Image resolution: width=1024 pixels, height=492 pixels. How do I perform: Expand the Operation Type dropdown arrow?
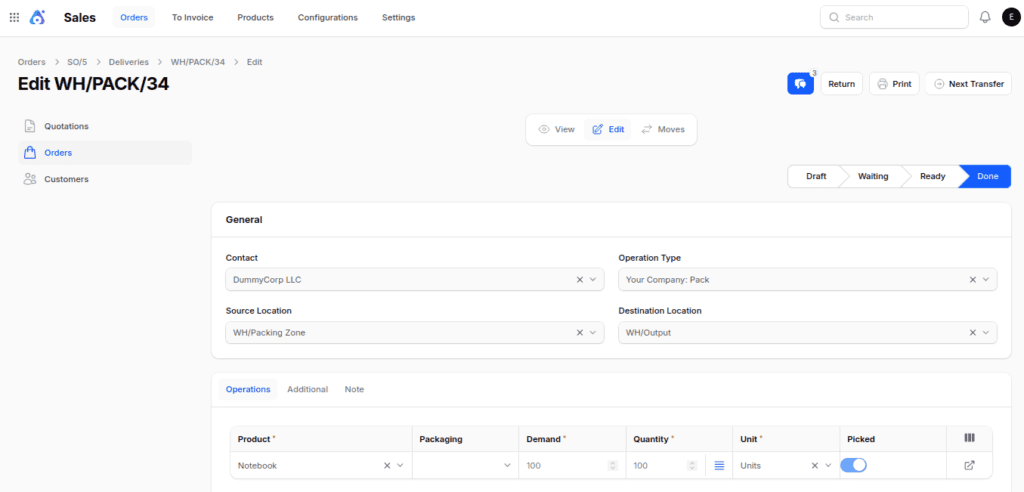pos(986,280)
